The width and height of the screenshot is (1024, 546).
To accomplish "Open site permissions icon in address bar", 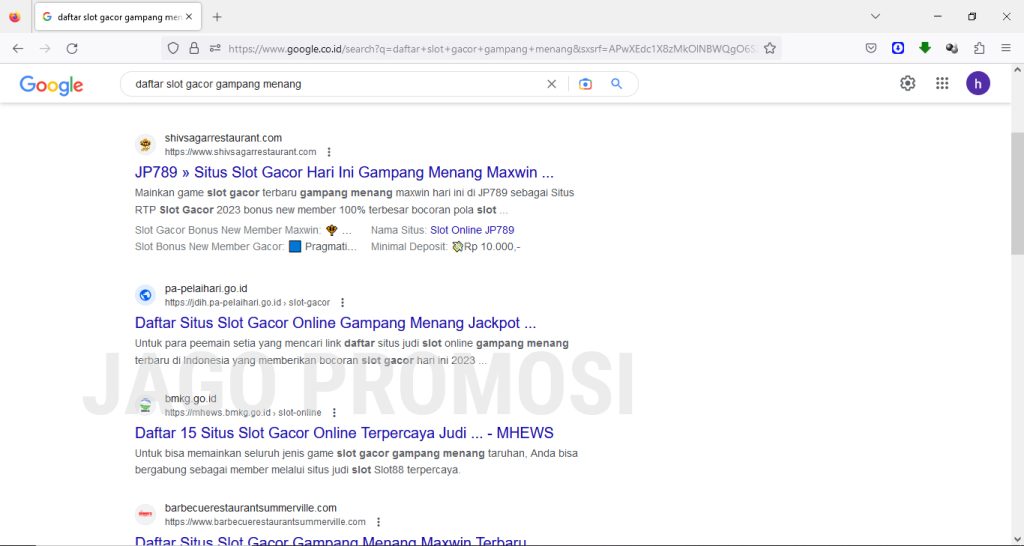I will (x=215, y=48).
